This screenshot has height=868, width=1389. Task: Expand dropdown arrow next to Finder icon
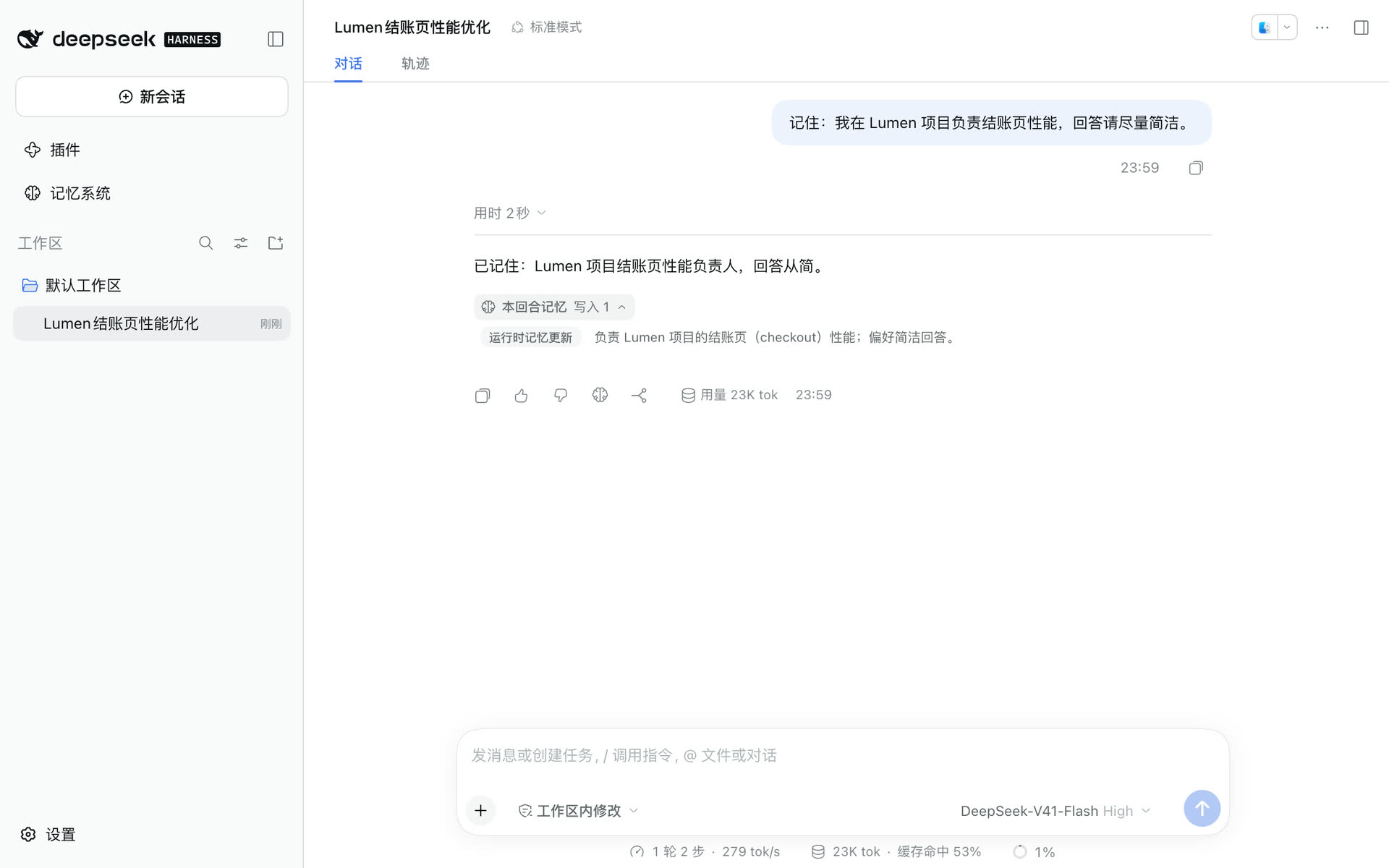coord(1287,27)
